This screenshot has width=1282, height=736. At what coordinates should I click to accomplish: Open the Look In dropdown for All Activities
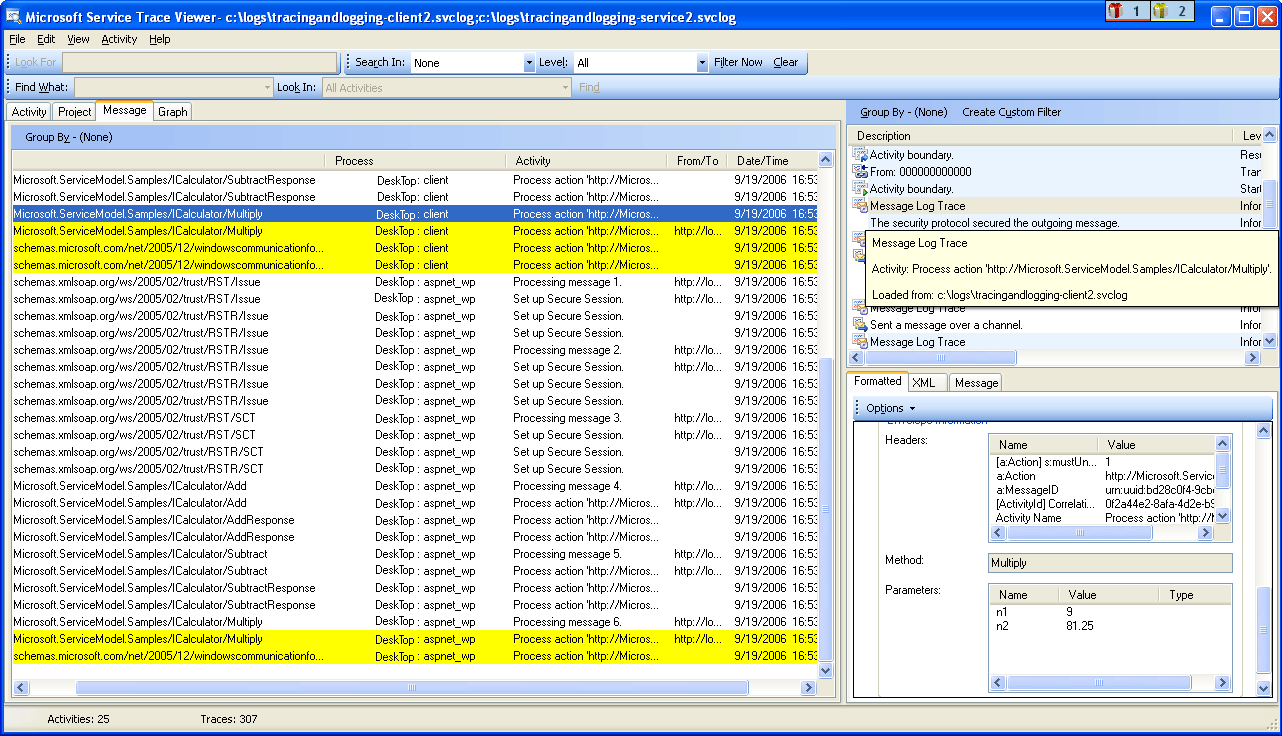click(563, 87)
